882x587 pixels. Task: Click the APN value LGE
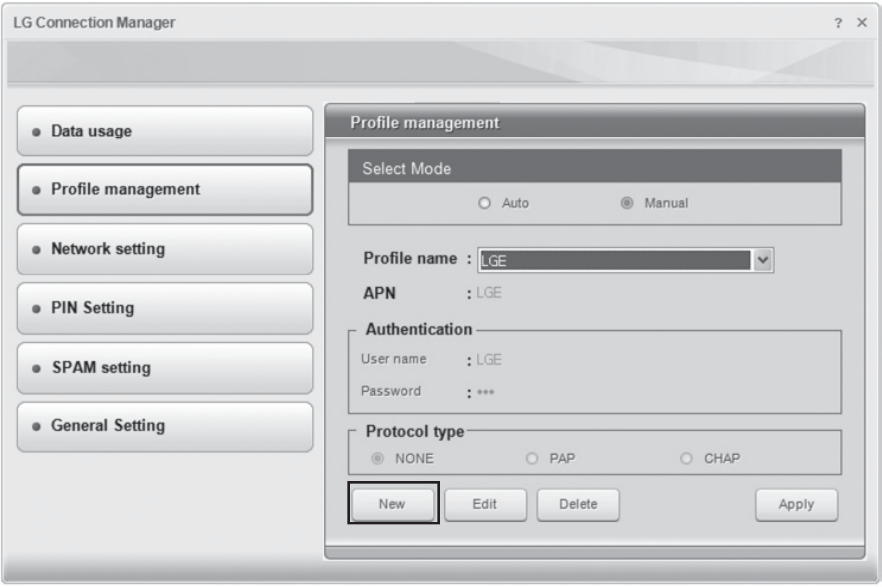489,293
